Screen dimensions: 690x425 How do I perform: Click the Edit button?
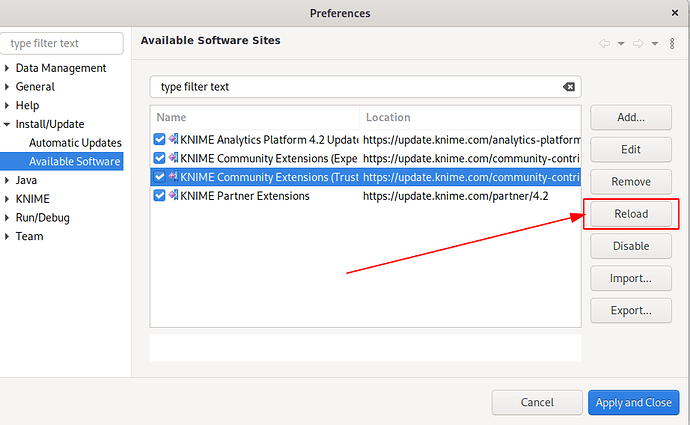point(631,150)
